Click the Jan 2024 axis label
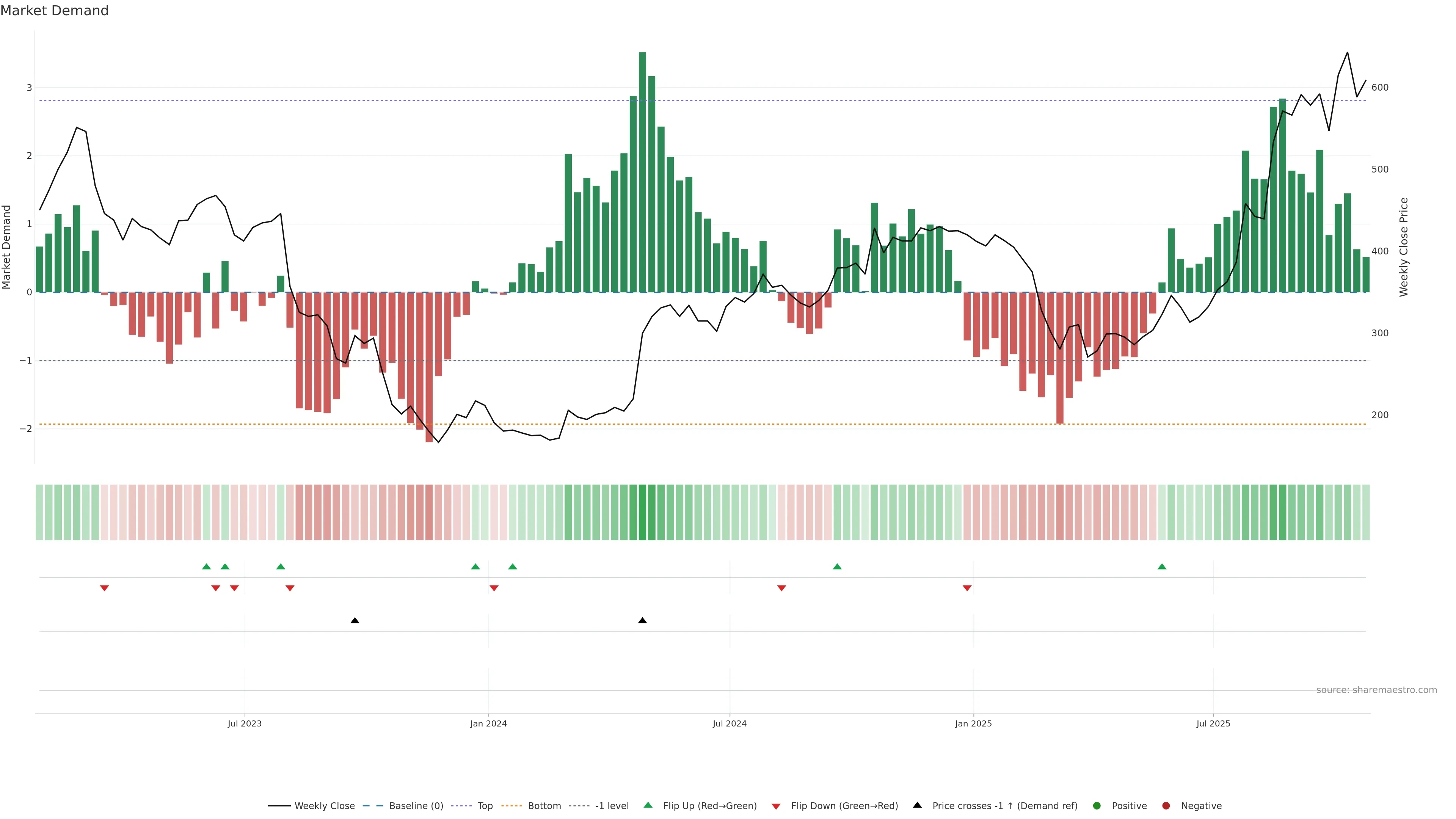The width and height of the screenshot is (1456, 819). [488, 723]
